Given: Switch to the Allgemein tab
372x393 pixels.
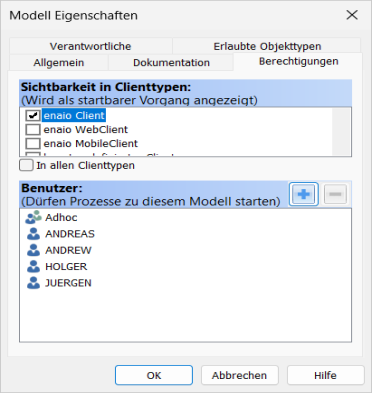Looking at the screenshot, I should point(59,62).
